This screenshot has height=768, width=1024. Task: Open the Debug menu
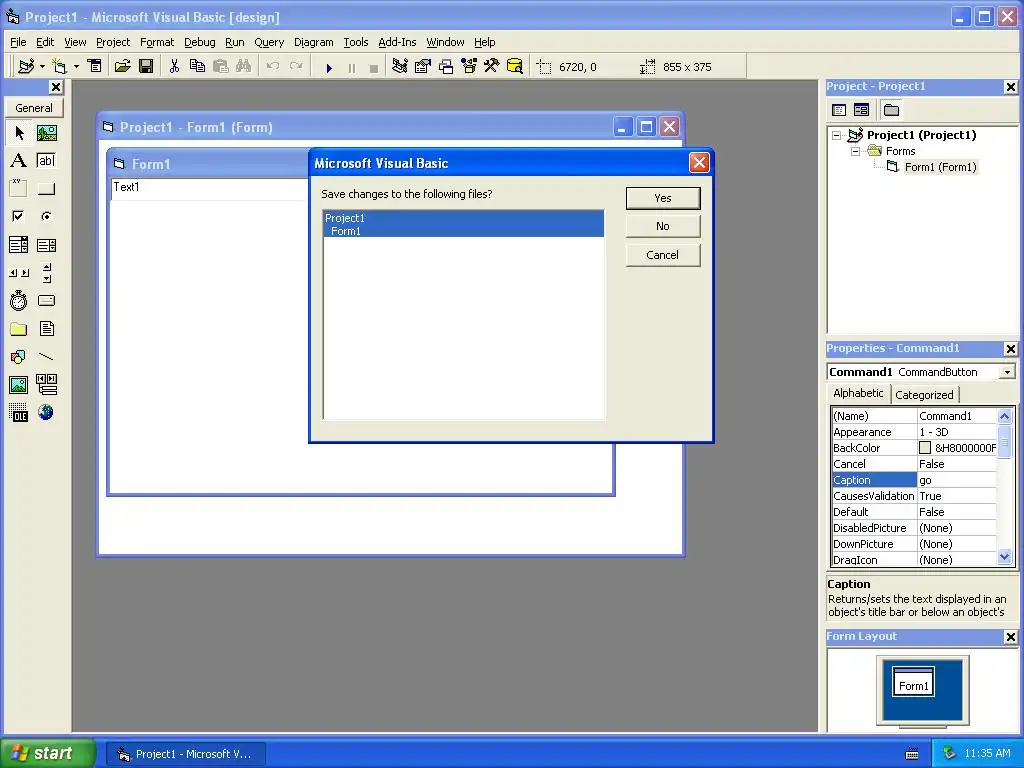tap(200, 42)
